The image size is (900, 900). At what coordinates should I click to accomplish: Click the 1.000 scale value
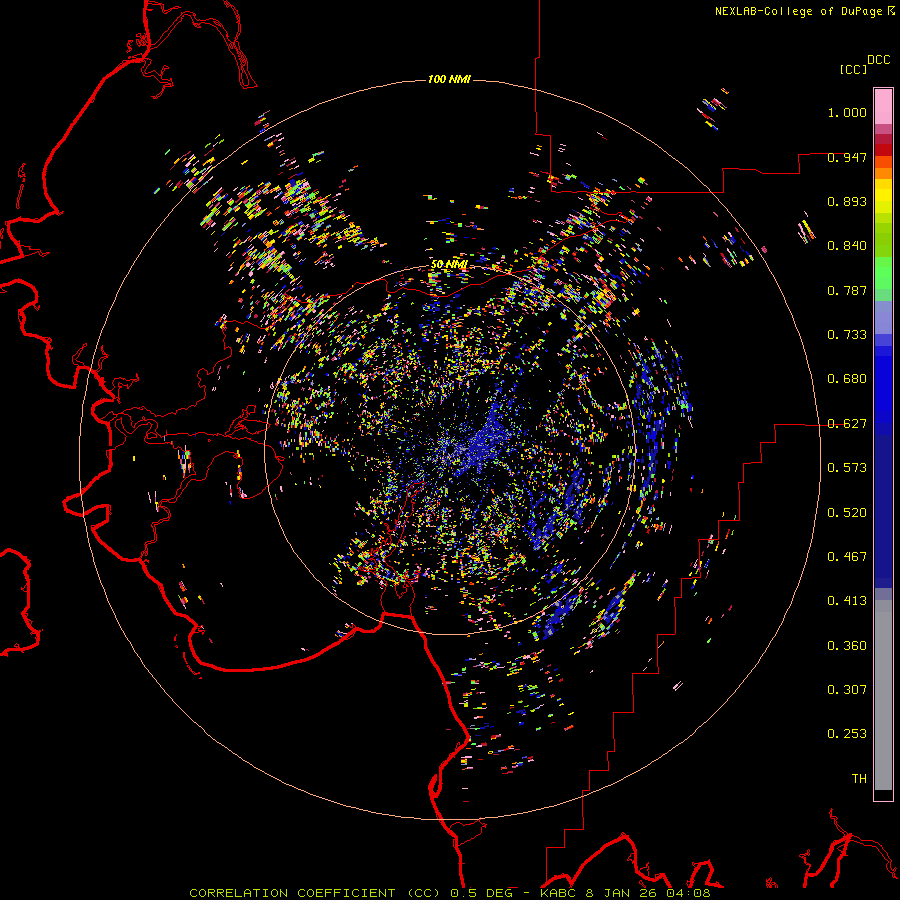pos(847,112)
